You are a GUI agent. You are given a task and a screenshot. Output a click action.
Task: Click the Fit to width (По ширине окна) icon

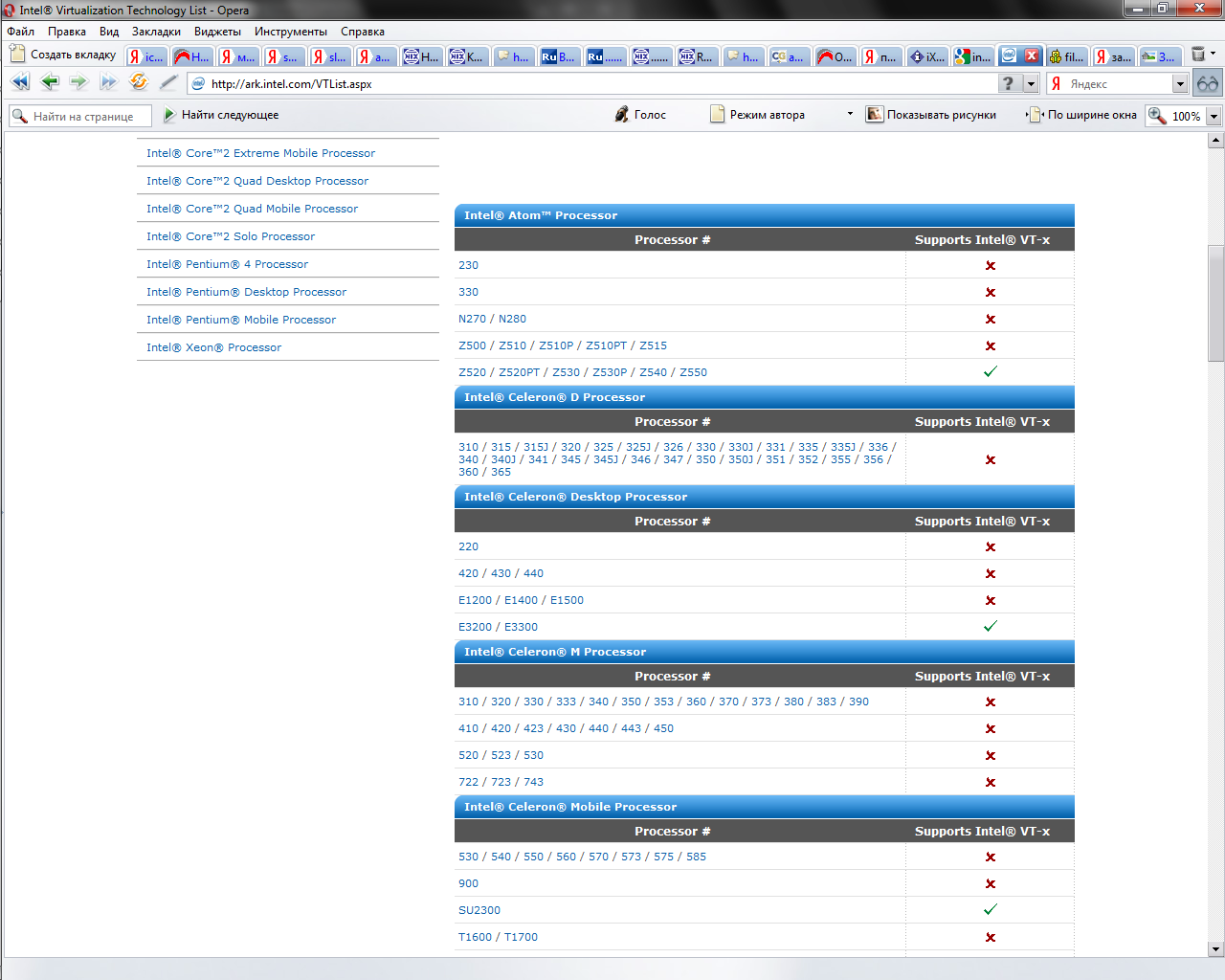point(1035,115)
